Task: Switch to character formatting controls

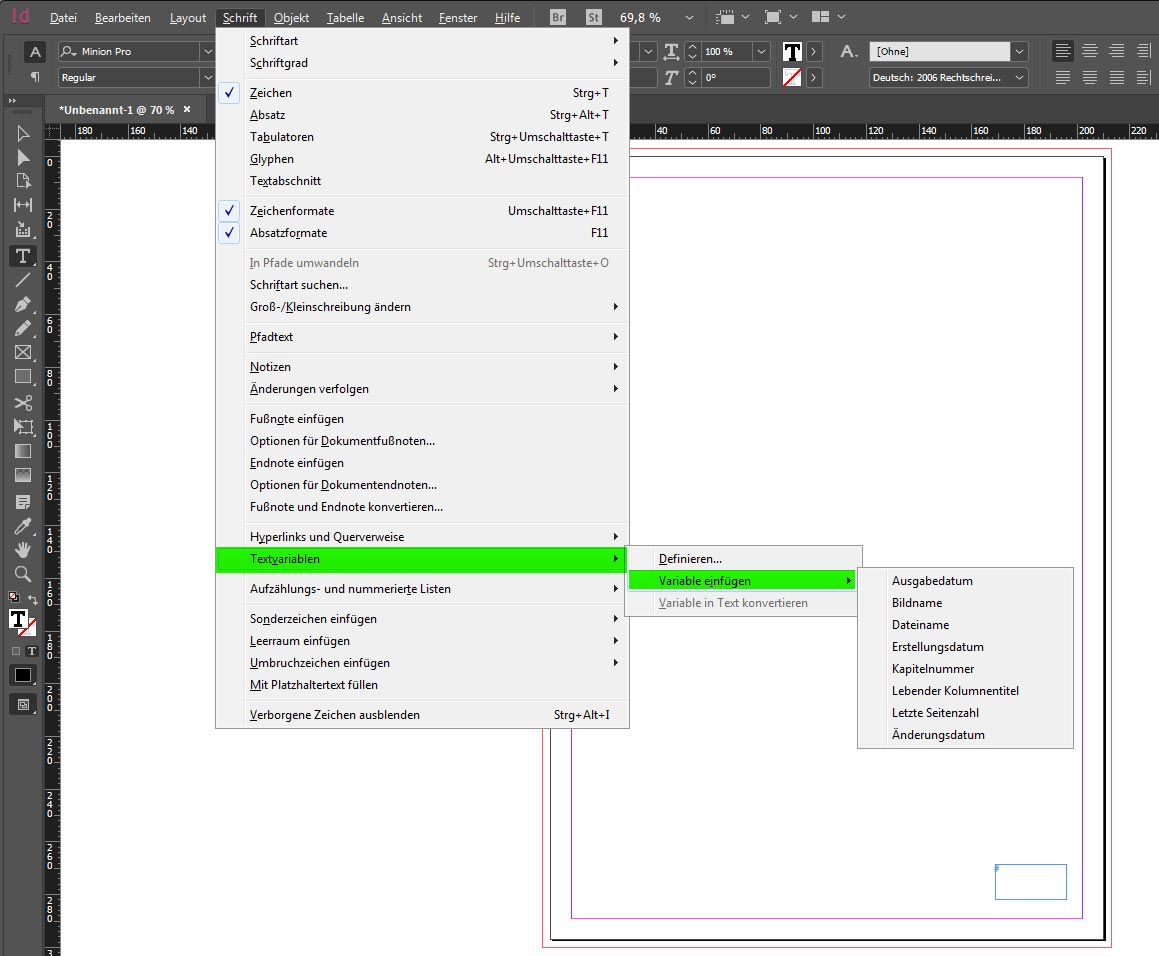Action: coord(35,52)
